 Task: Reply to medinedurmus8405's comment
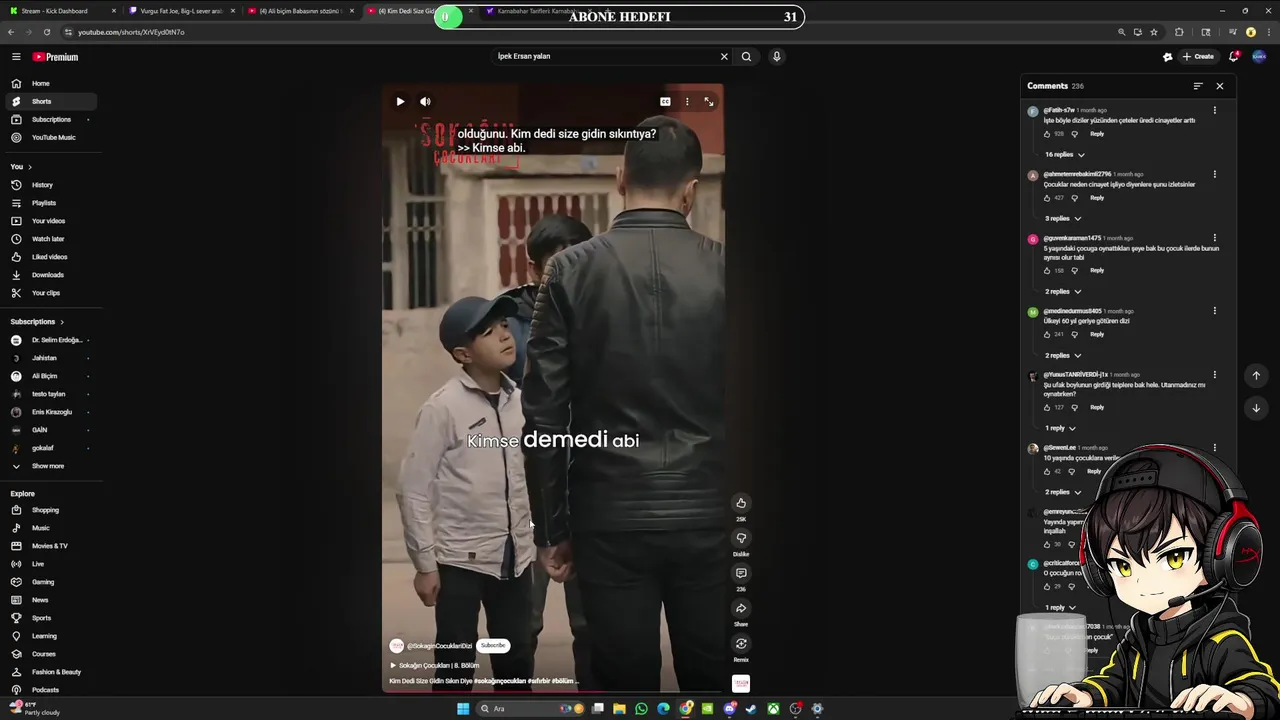point(1097,335)
